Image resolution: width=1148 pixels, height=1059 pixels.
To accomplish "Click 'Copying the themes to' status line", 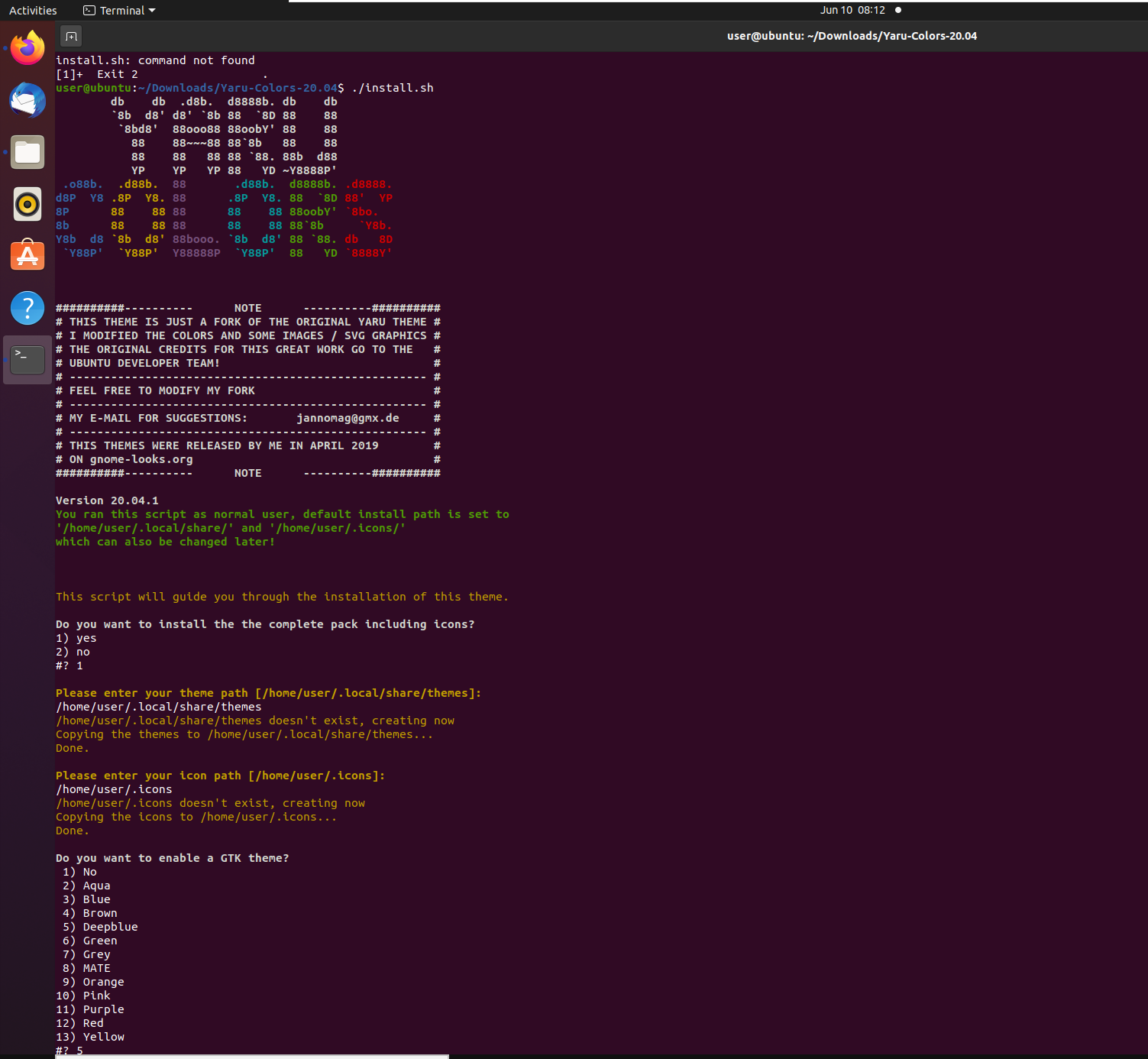I will click(244, 734).
